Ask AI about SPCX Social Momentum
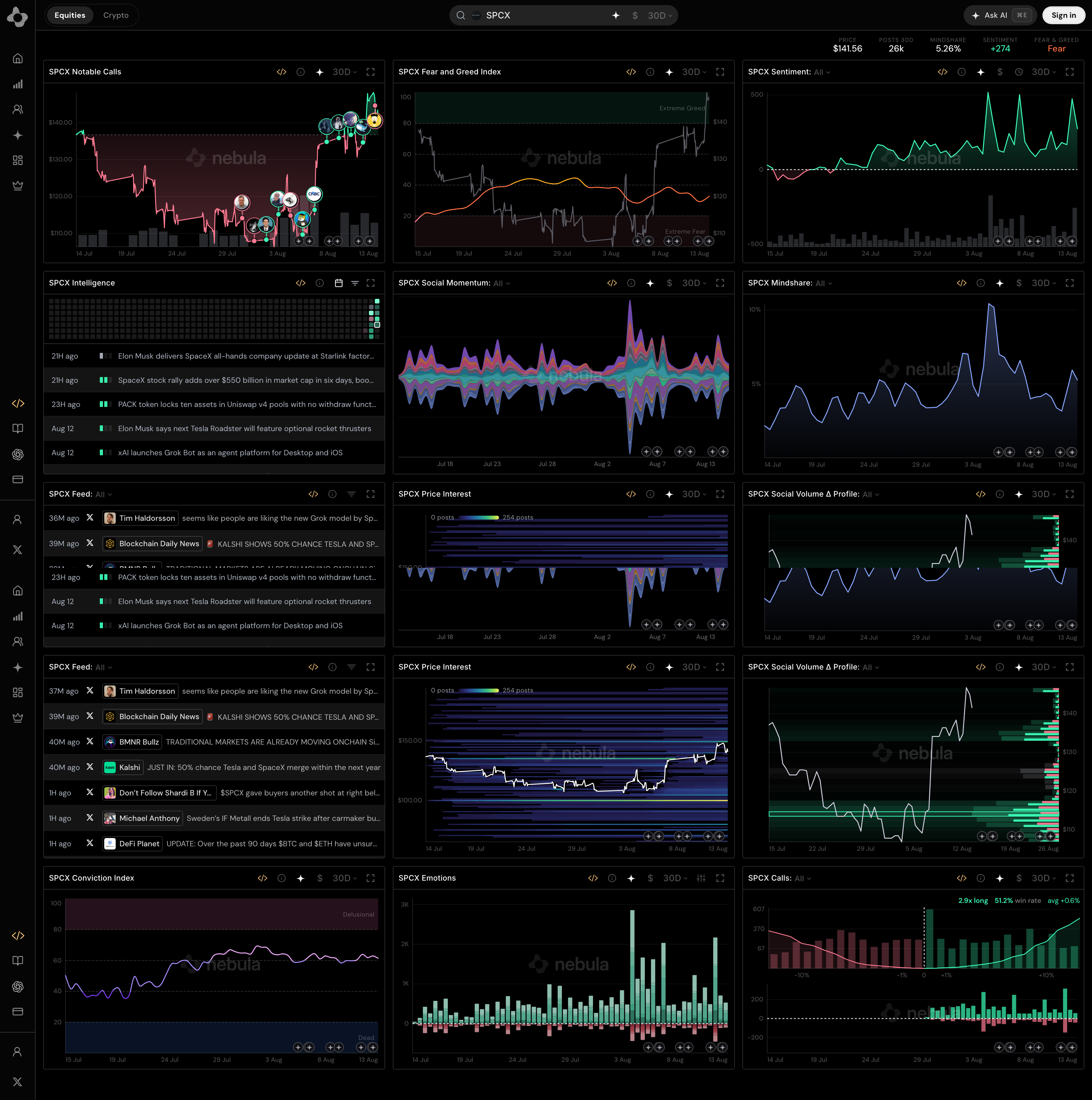1092x1100 pixels. (x=650, y=283)
